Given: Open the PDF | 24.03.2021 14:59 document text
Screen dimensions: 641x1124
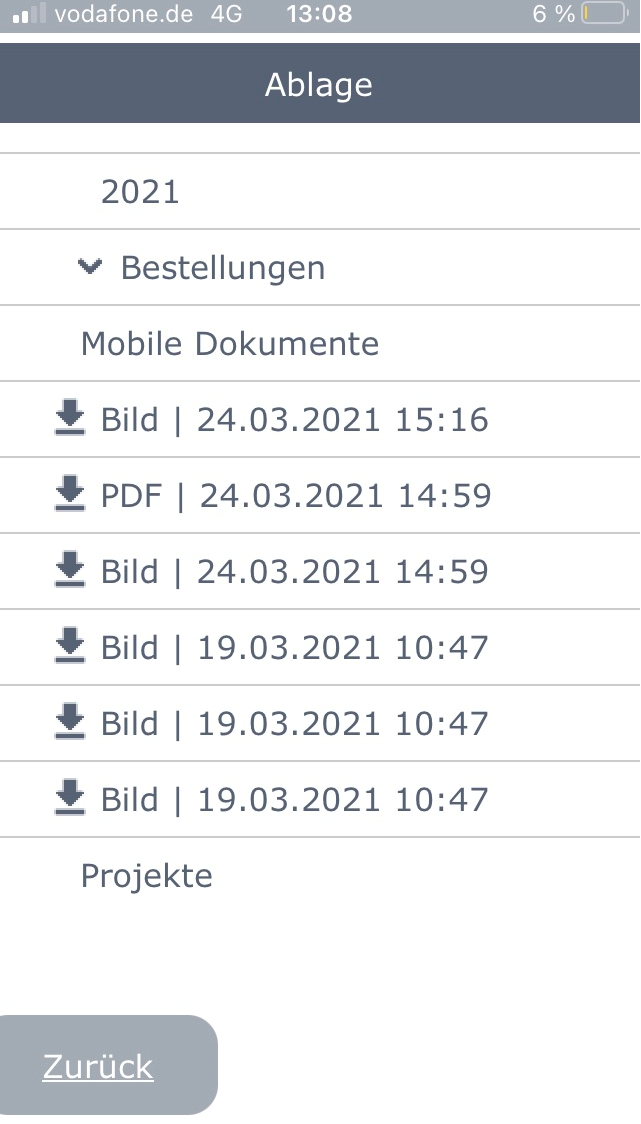Looking at the screenshot, I should [x=296, y=495].
